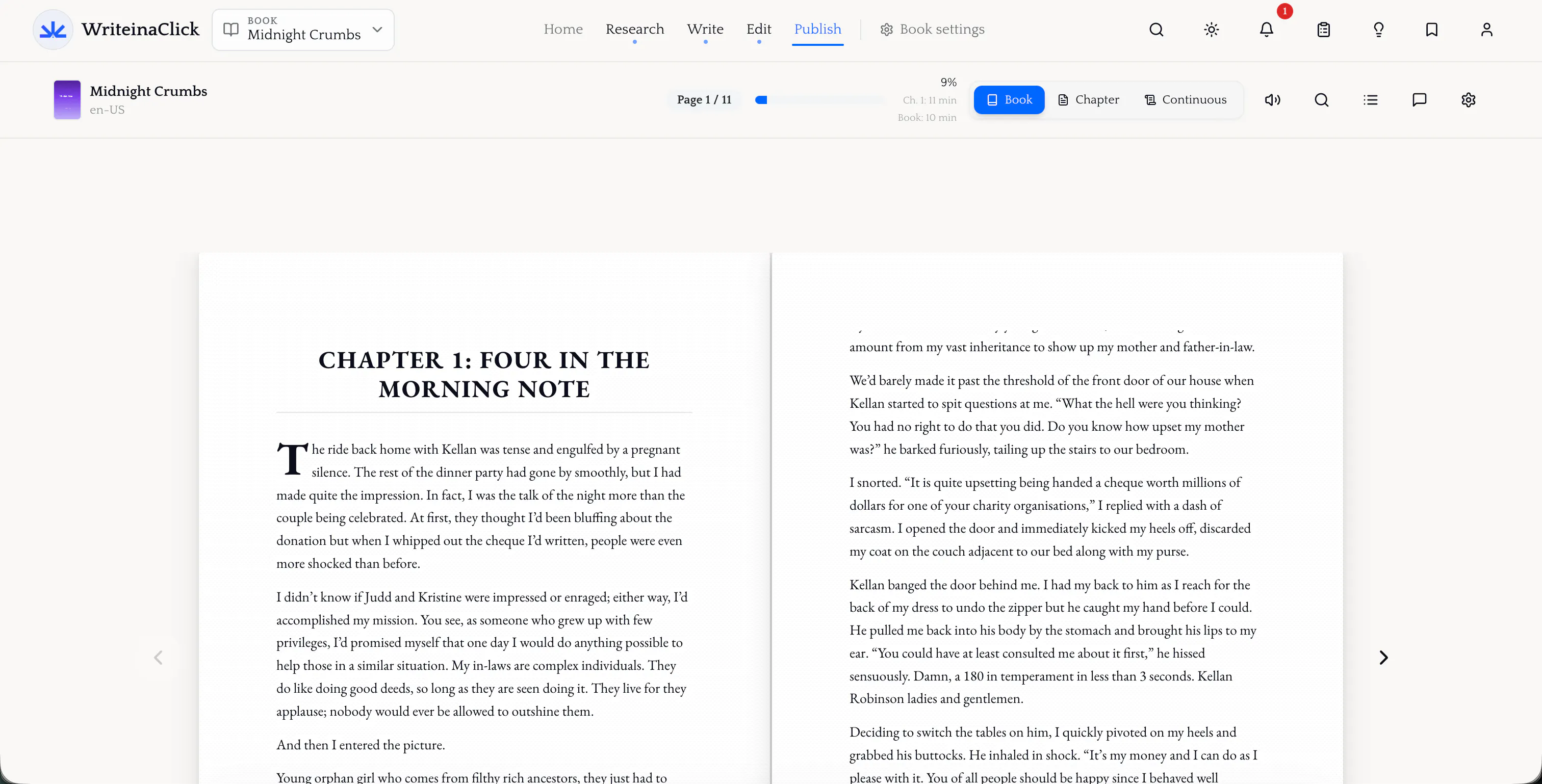Open notifications bell

tap(1266, 30)
